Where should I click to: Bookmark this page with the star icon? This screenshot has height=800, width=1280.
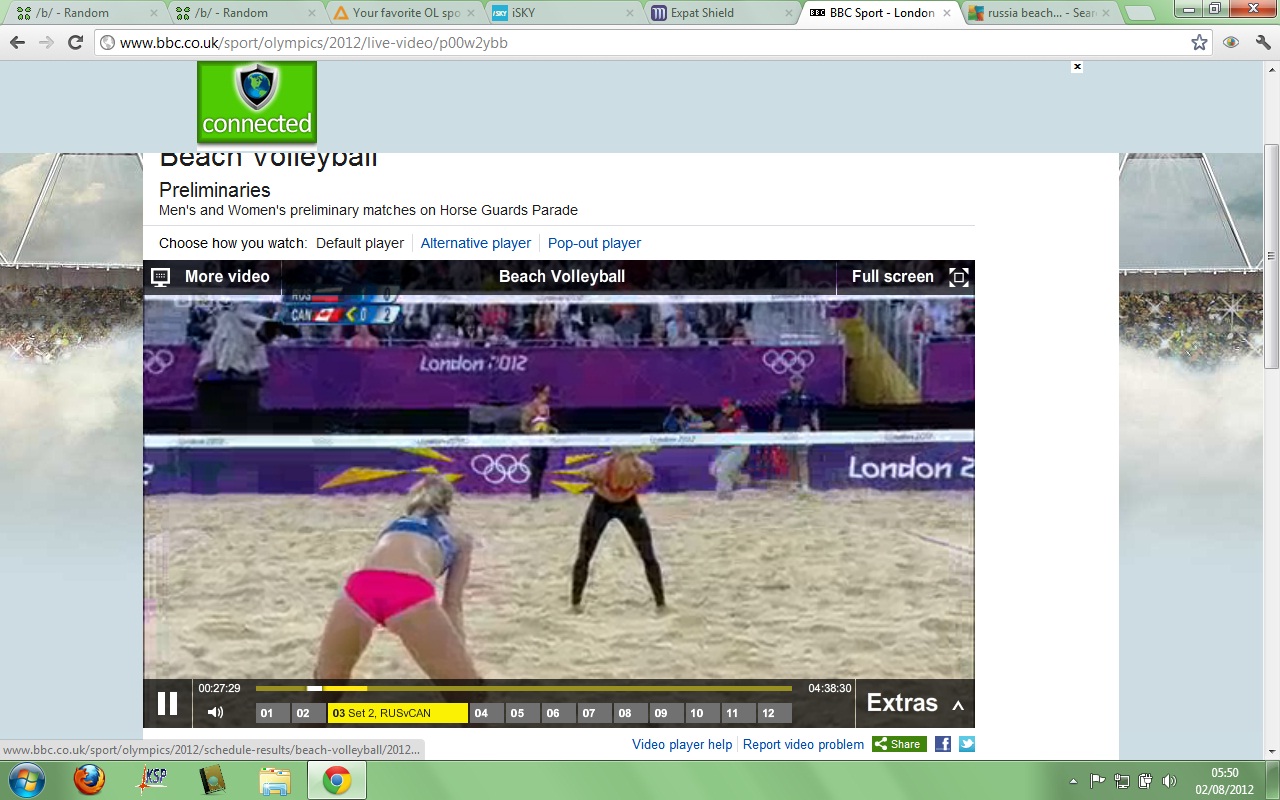pos(1199,42)
